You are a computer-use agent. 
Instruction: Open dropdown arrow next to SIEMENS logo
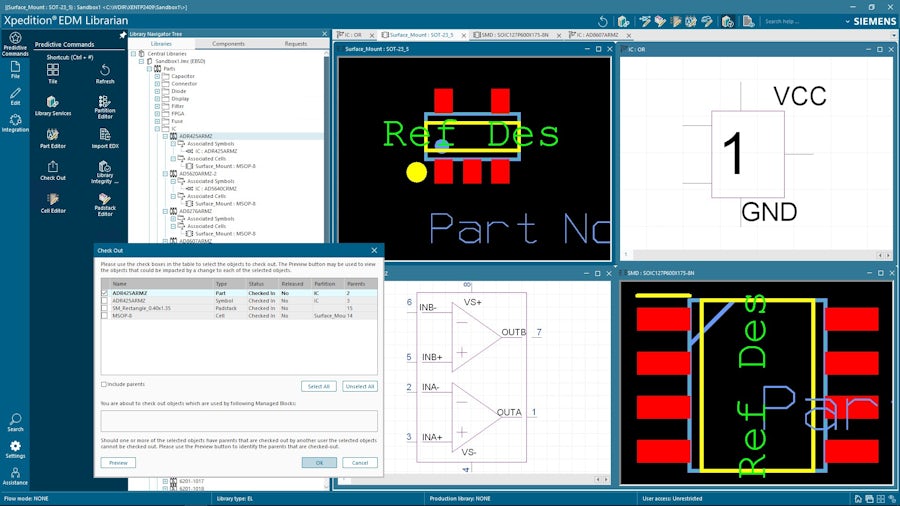[x=847, y=22]
